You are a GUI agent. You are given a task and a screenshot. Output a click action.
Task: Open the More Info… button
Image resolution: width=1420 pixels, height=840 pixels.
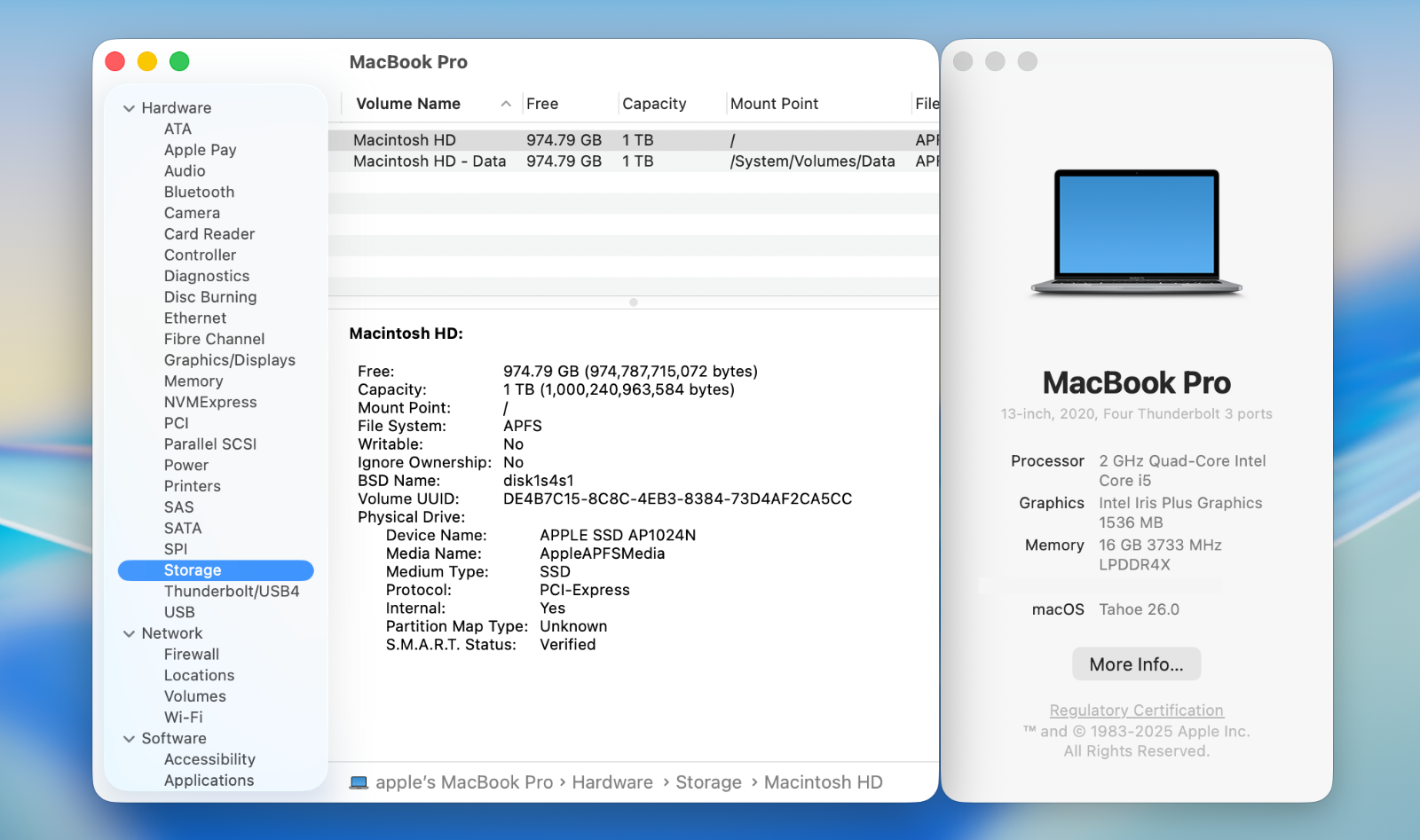click(1136, 664)
